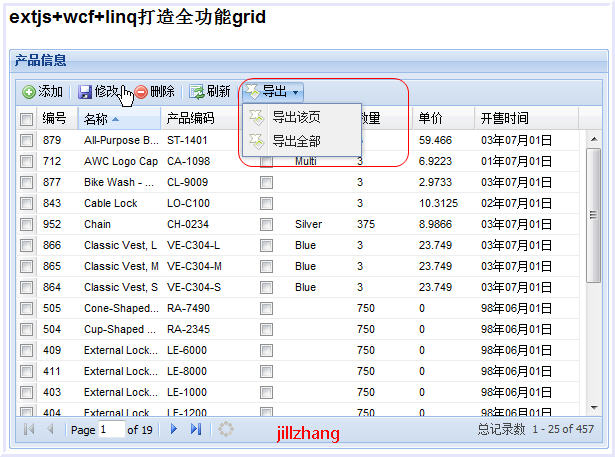The height and width of the screenshot is (457, 615).
Task: Sort by the Name (名称) column header
Action: [104, 119]
